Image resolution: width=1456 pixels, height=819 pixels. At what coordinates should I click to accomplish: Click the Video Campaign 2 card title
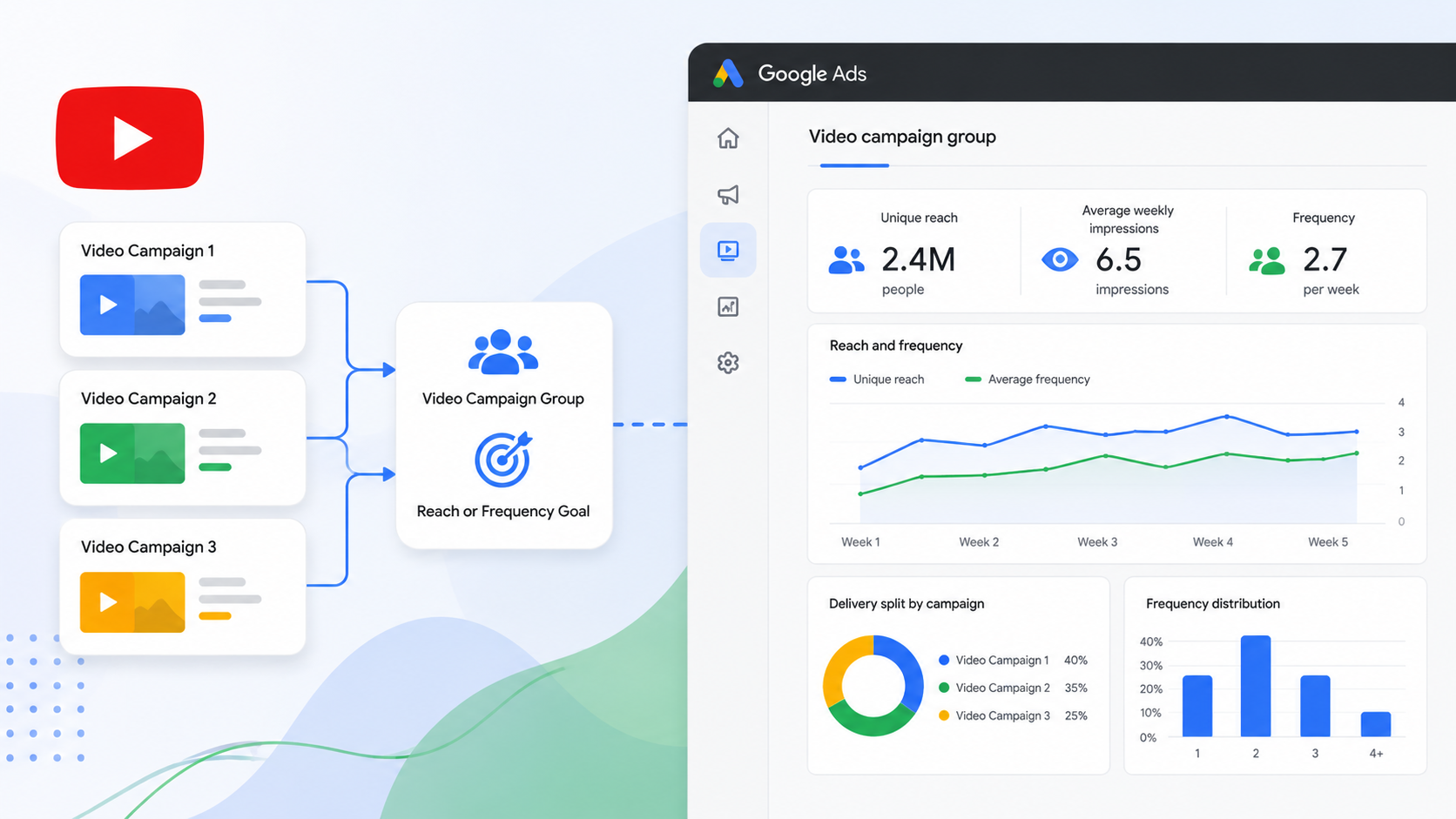[149, 399]
